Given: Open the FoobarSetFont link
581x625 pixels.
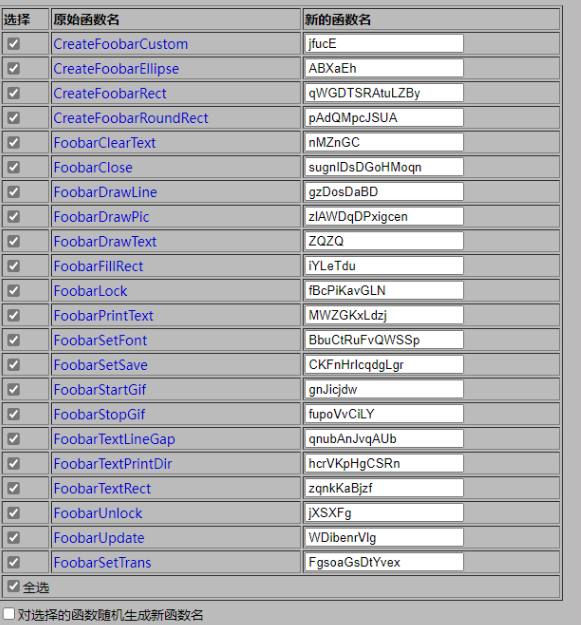Looking at the screenshot, I should [100, 340].
